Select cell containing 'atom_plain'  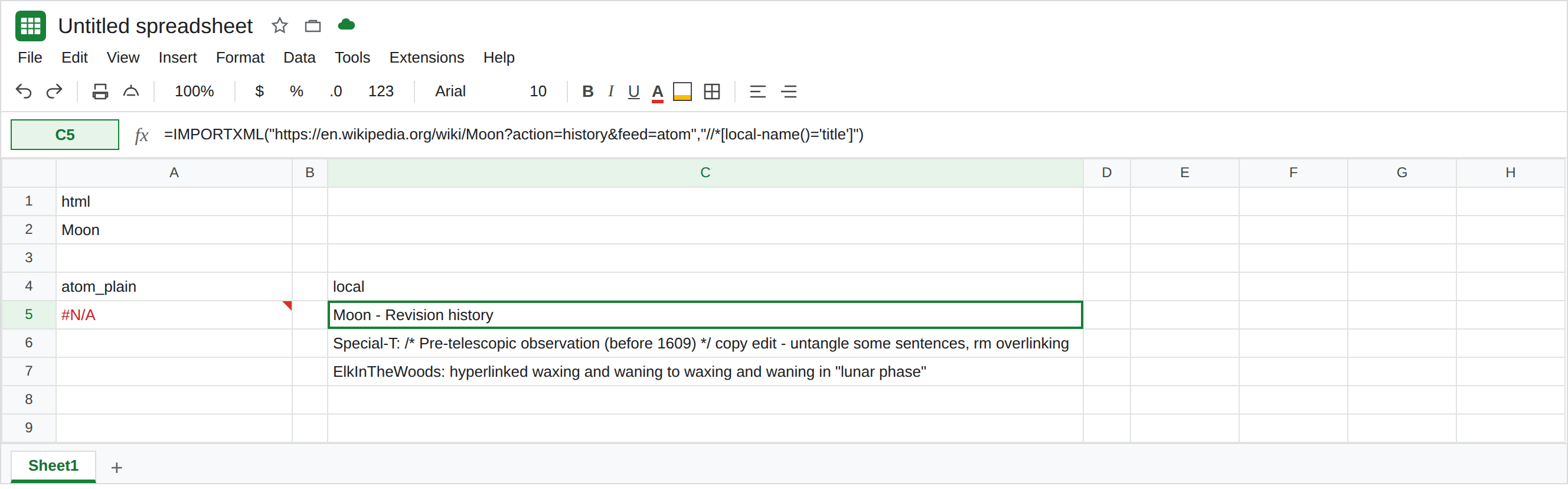174,287
